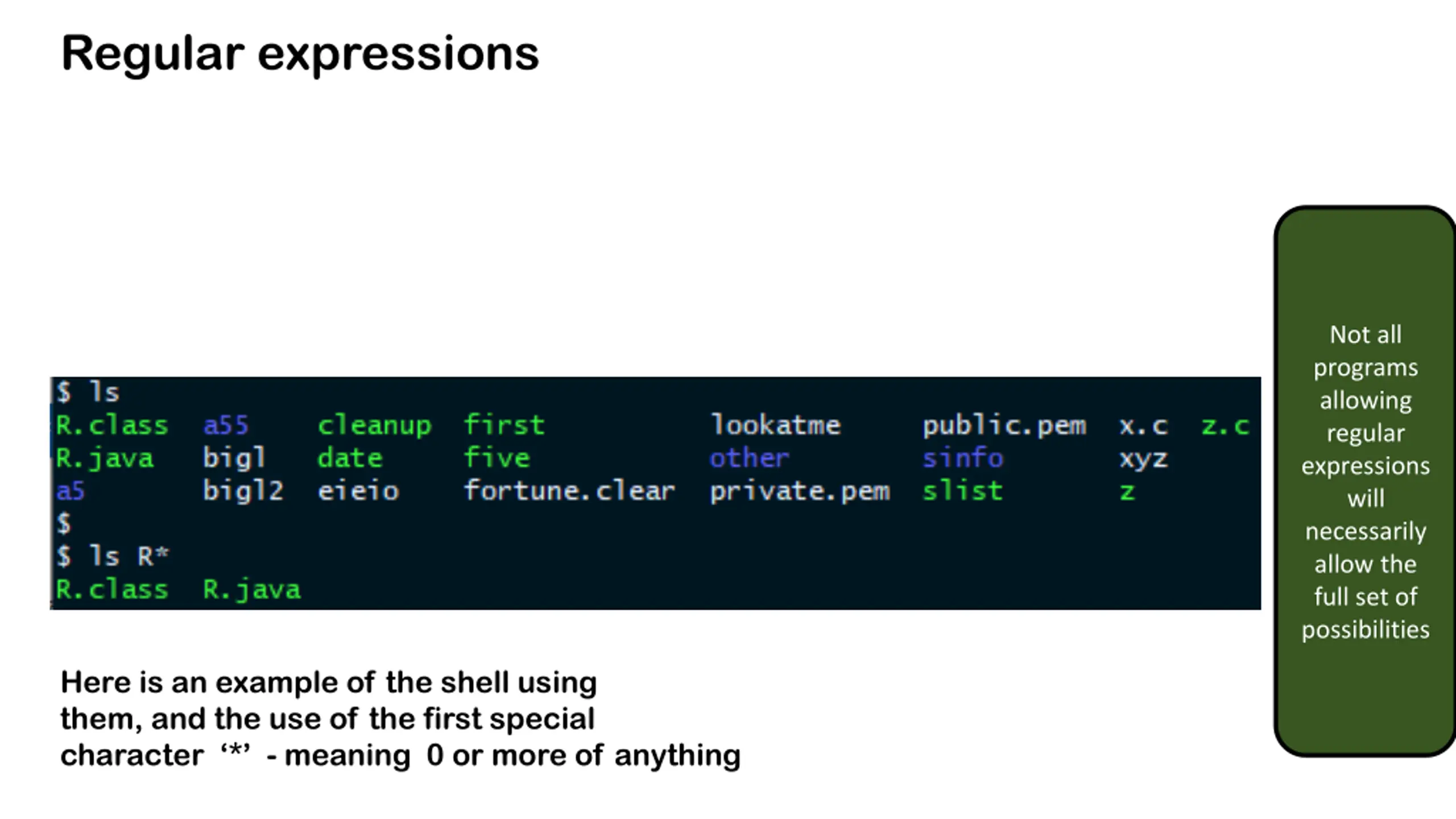
Task: Select the R.class filename in first listing
Action: [112, 425]
